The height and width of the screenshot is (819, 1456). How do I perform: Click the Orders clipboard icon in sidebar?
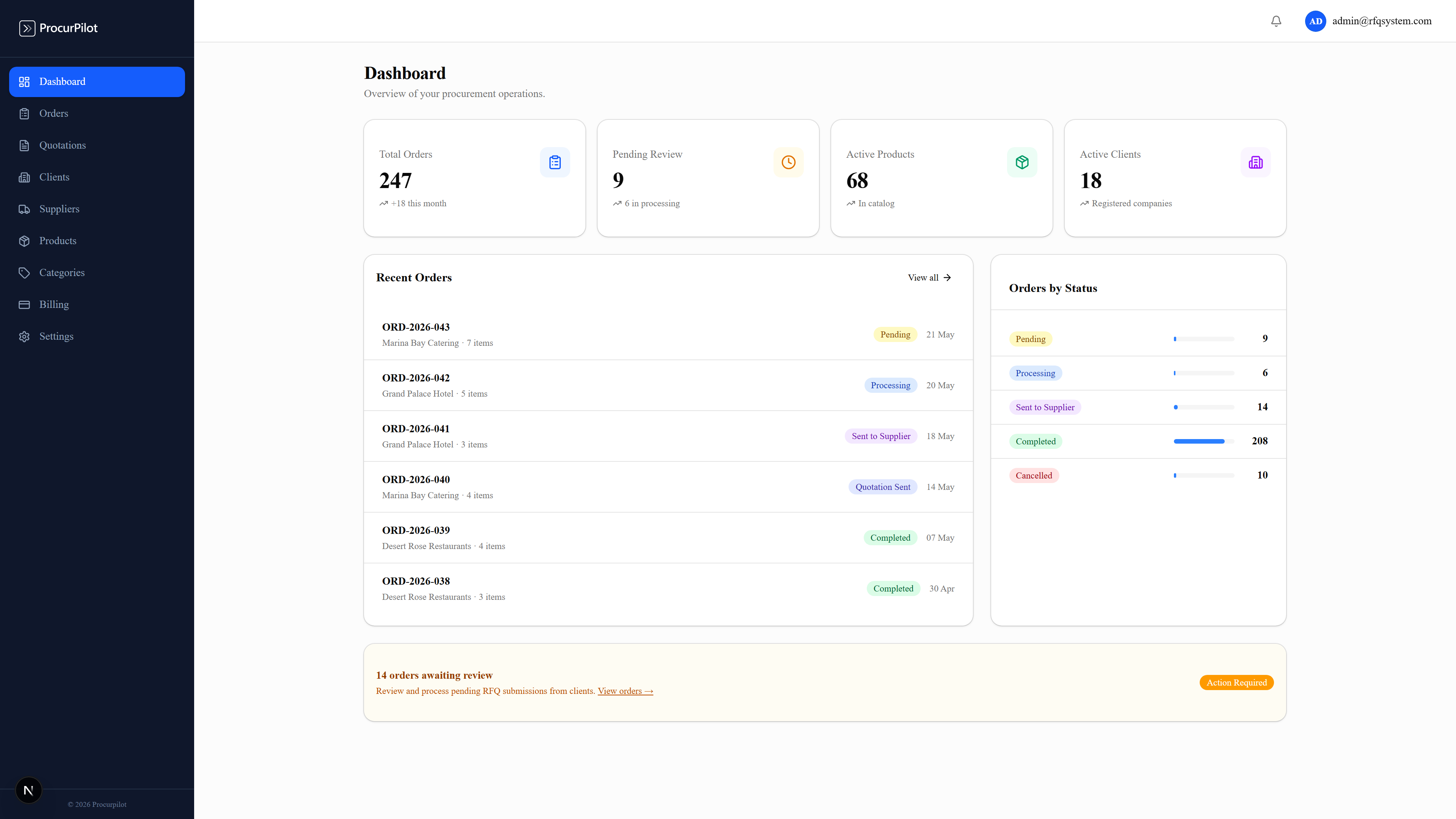click(24, 114)
